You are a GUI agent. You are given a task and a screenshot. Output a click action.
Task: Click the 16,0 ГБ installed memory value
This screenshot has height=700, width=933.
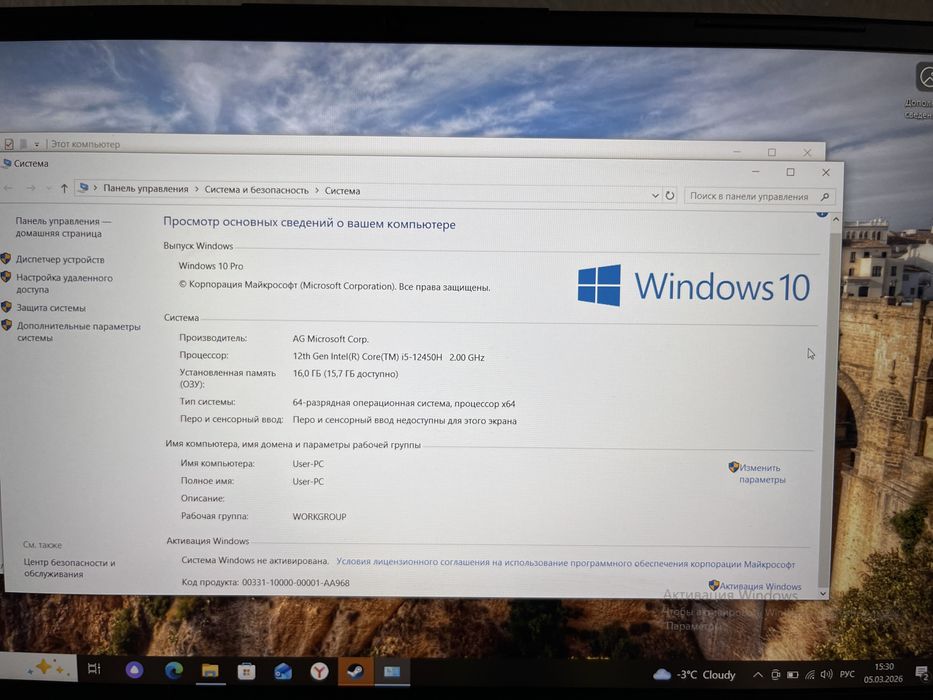click(345, 374)
